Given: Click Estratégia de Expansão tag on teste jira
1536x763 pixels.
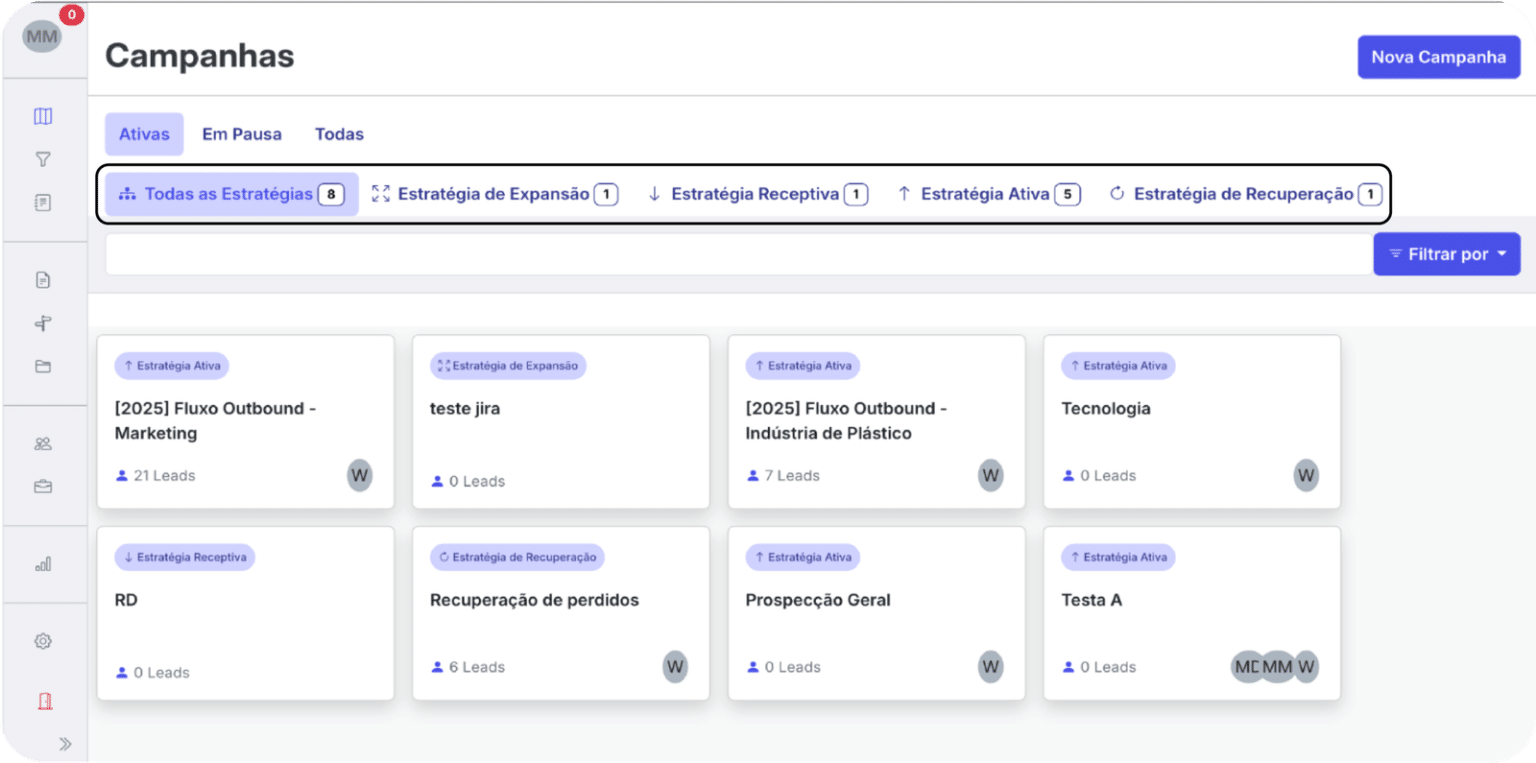Looking at the screenshot, I should pos(508,366).
